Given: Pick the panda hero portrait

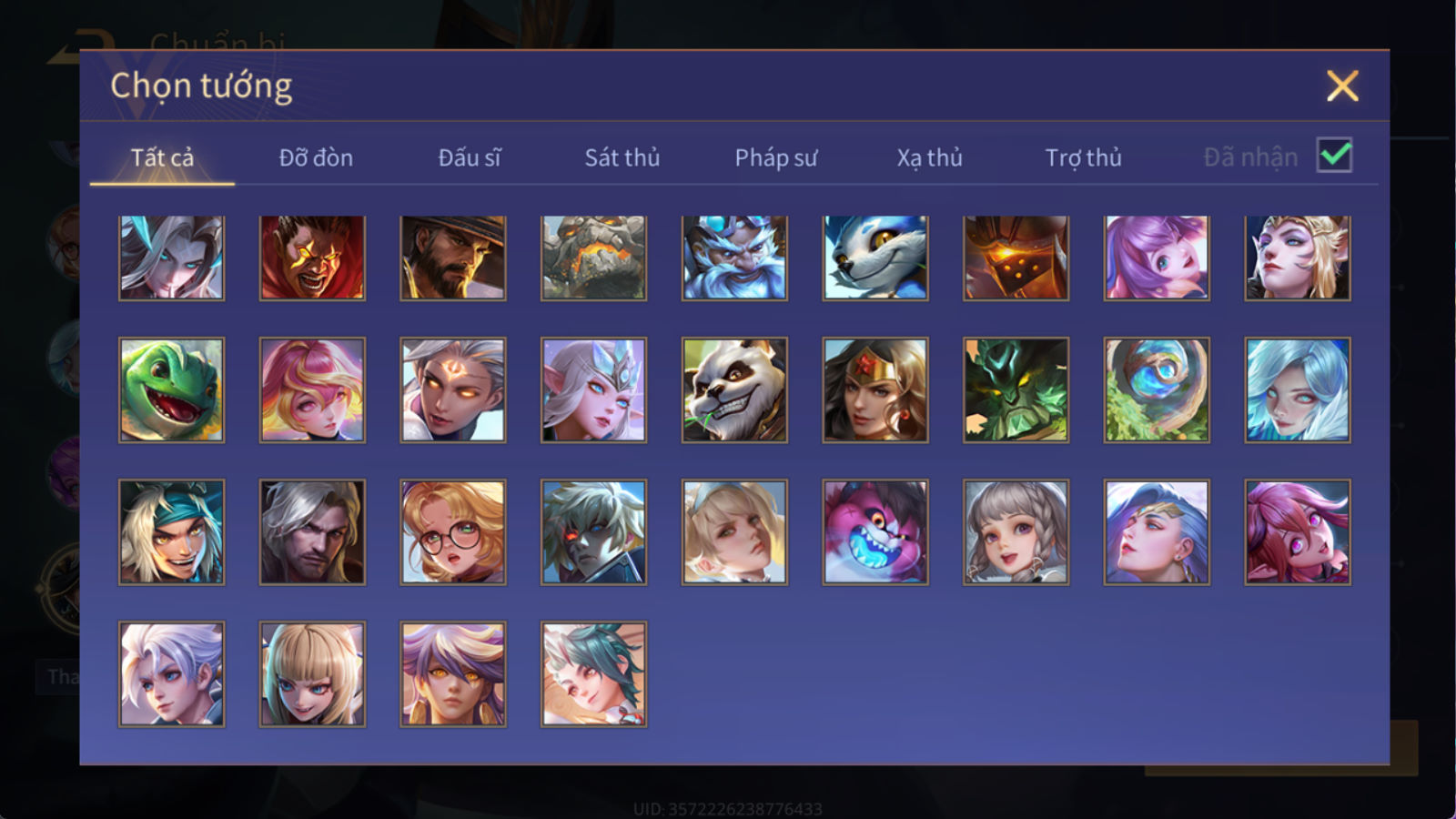Looking at the screenshot, I should pyautogui.click(x=734, y=390).
